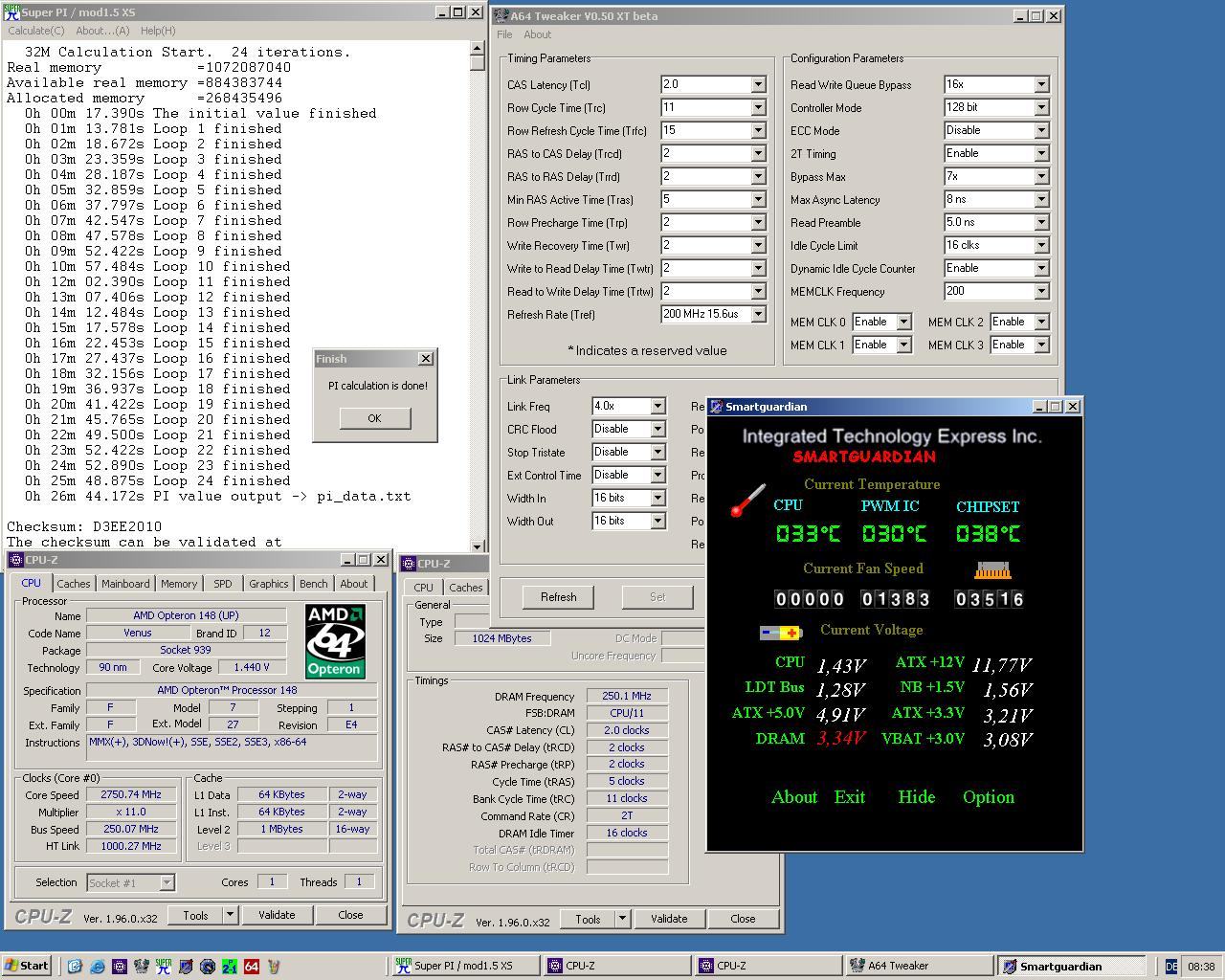Switch to the Graphics tab in CPU-Z
Screen dimensions: 1225x980
pos(268,584)
